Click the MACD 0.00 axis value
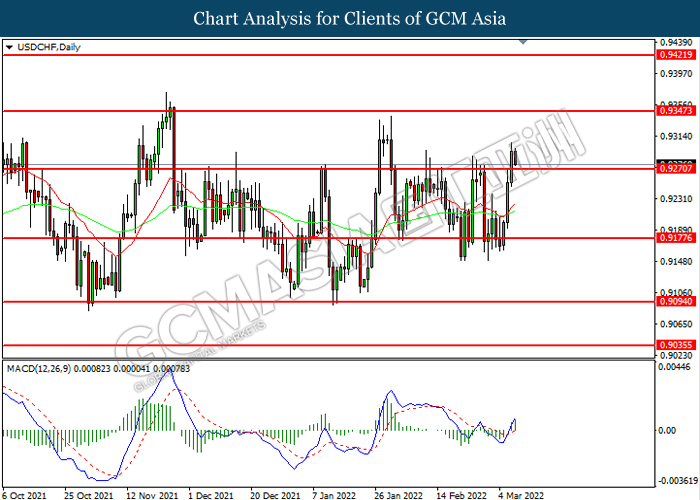Viewport: 700px width, 500px height. [667, 430]
